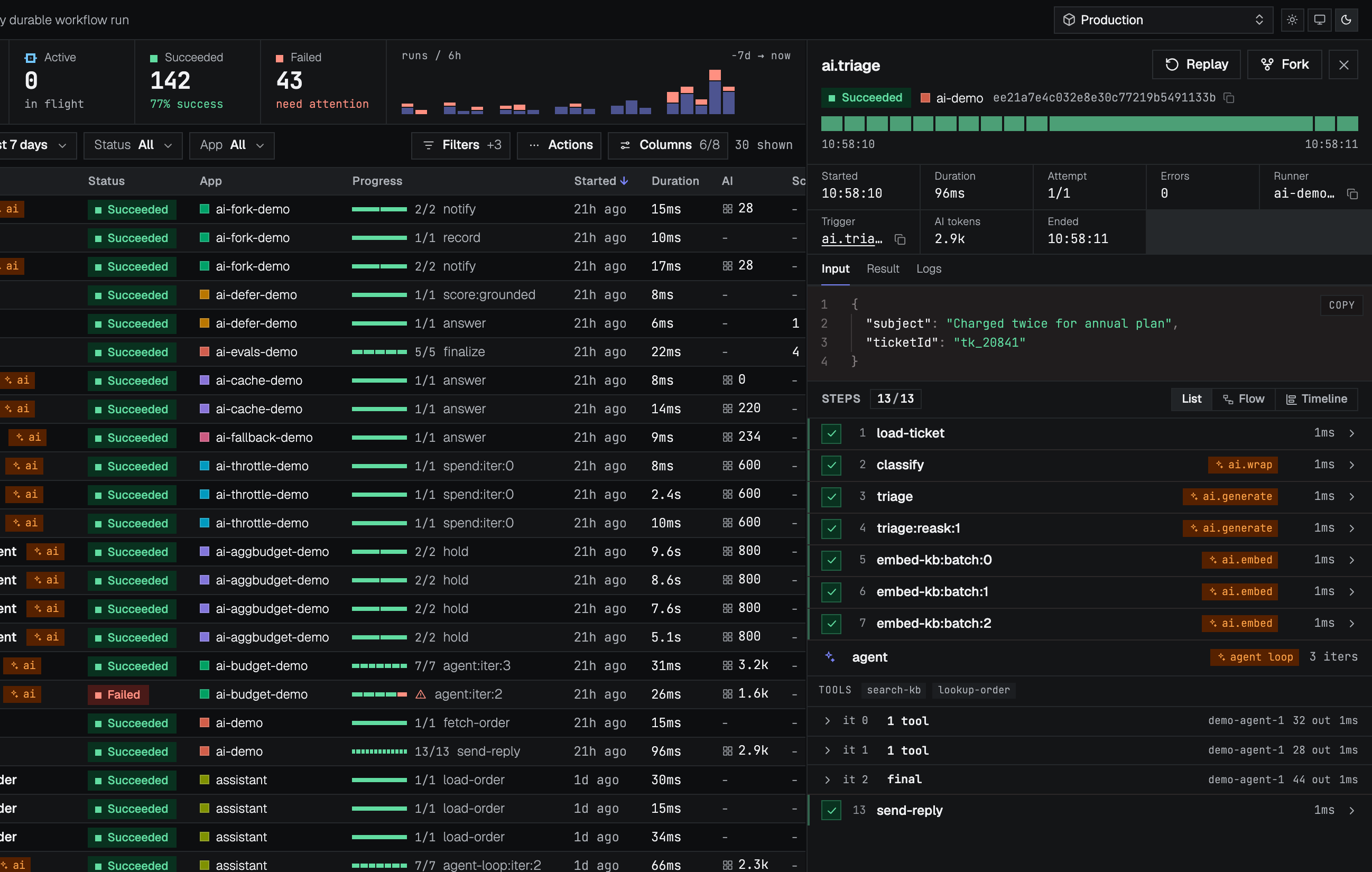Open Filters +3 panel

pyautogui.click(x=460, y=145)
